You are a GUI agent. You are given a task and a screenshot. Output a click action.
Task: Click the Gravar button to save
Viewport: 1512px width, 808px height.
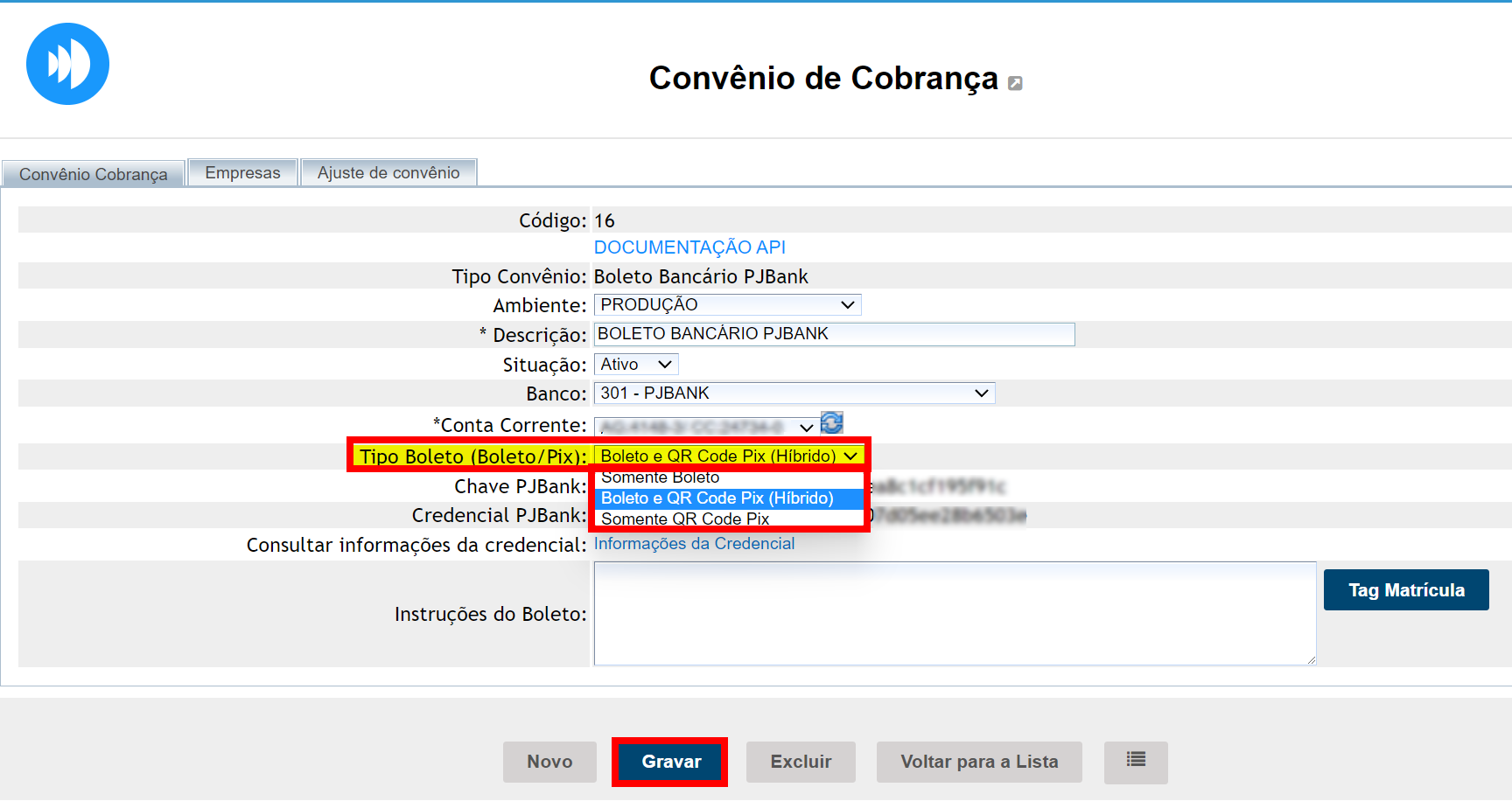[x=670, y=762]
